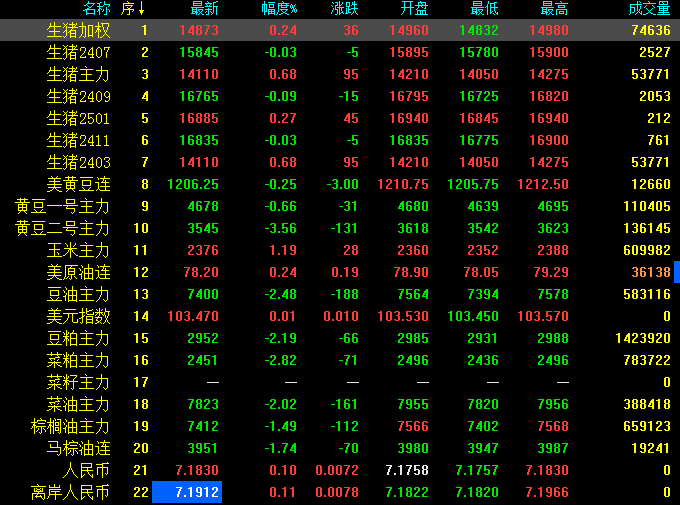Click the 最高 column header
The image size is (680, 505).
[x=554, y=8]
